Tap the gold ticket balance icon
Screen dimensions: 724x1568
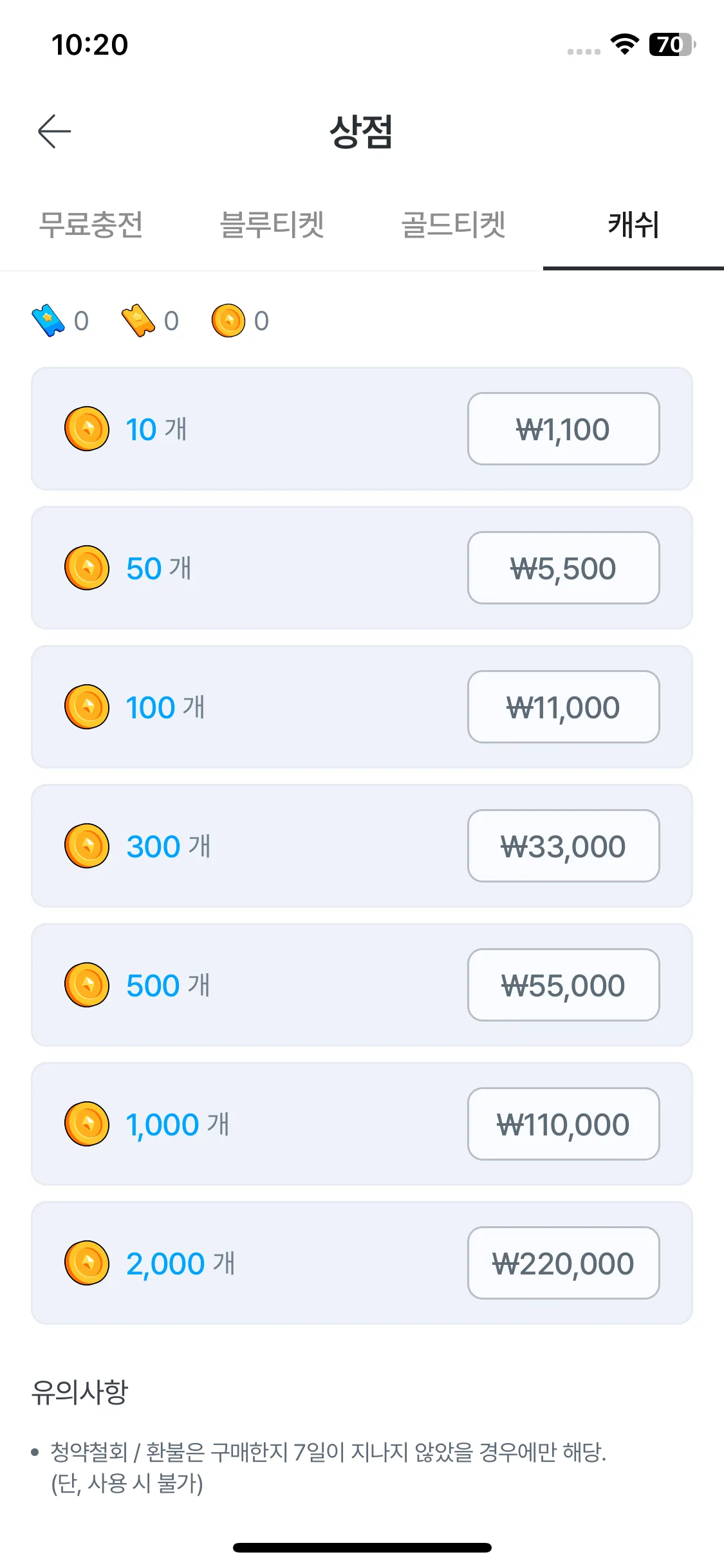click(x=138, y=321)
